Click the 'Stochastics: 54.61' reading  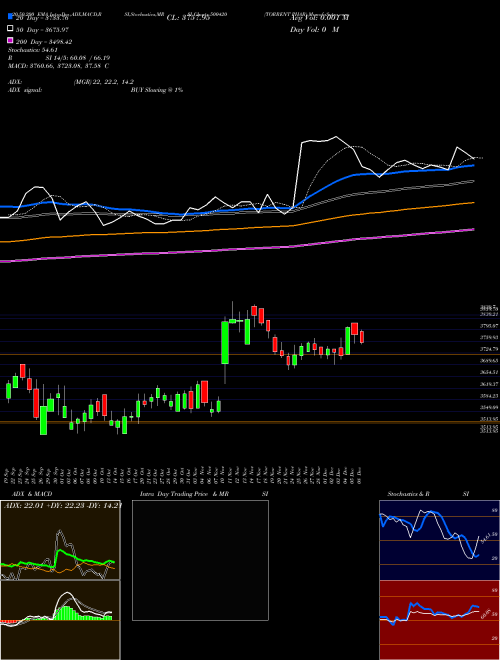point(33,50)
